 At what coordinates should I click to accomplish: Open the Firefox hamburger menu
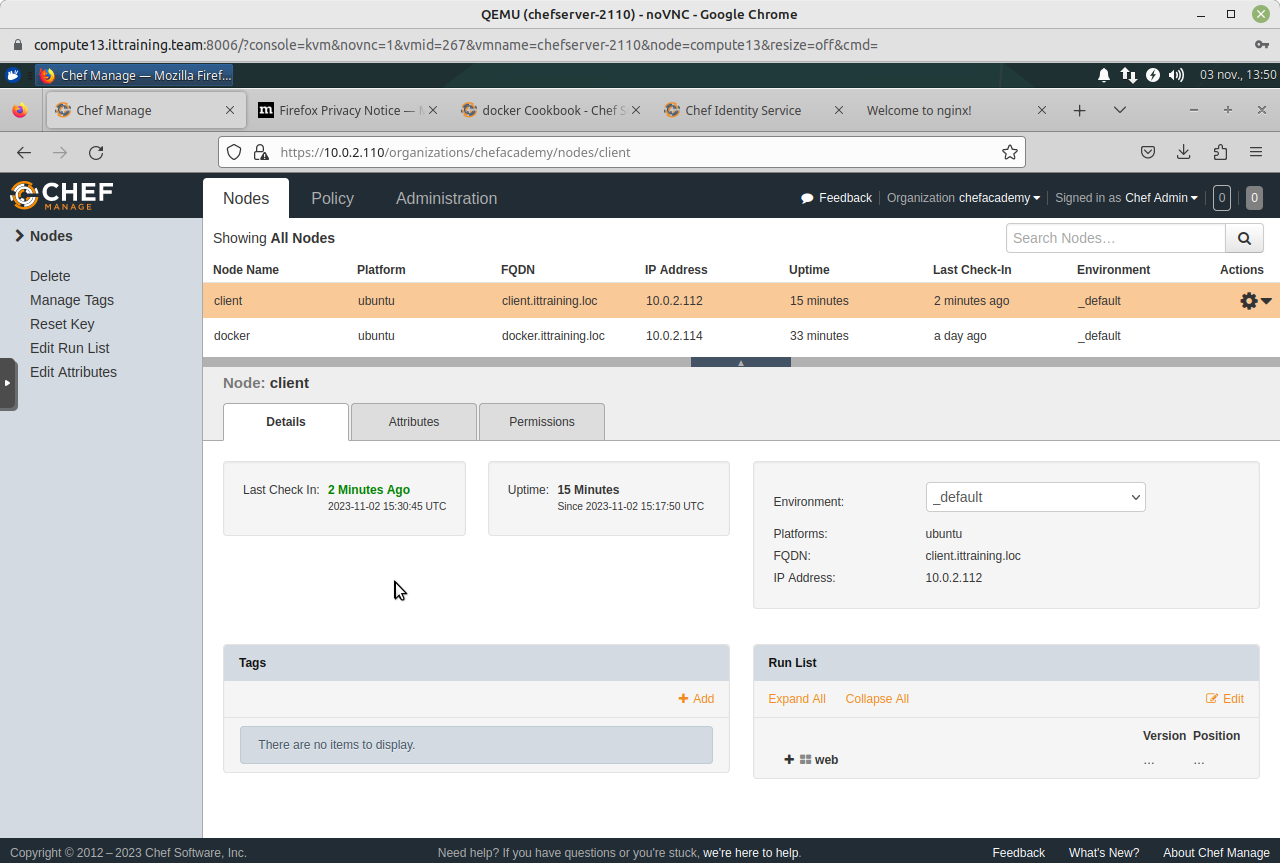[1255, 152]
